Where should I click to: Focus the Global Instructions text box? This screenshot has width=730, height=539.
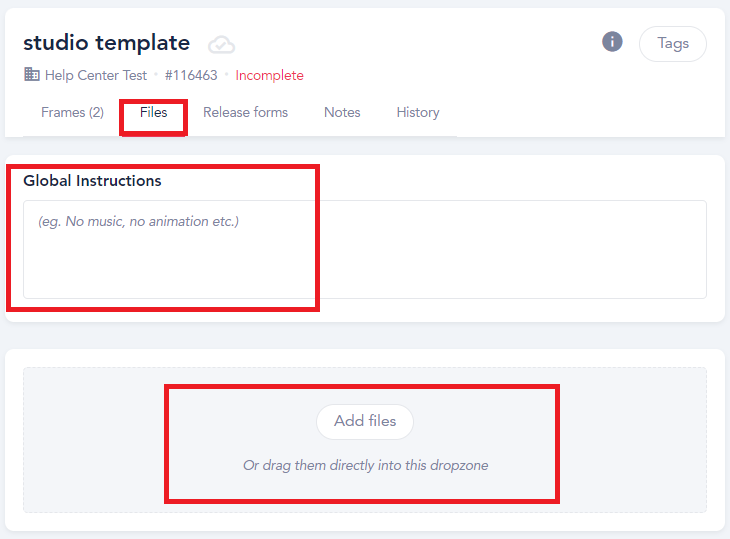point(365,249)
